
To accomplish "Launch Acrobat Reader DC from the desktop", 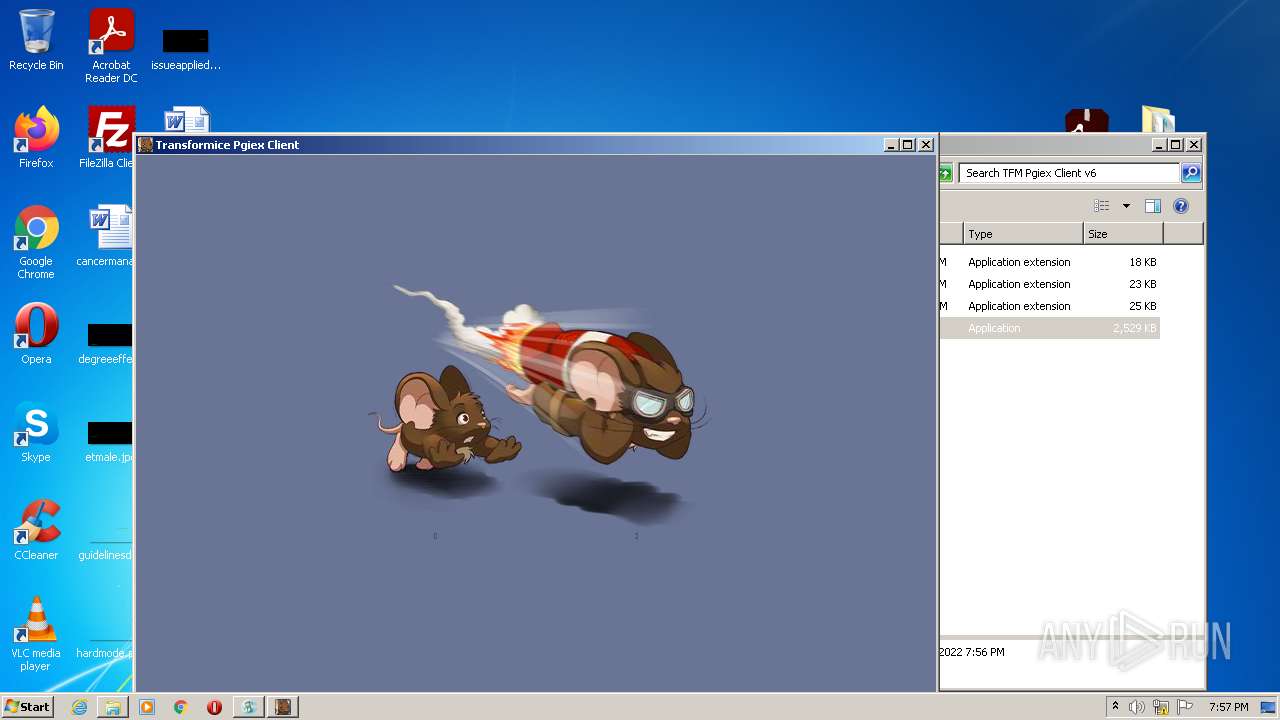I will tap(111, 46).
